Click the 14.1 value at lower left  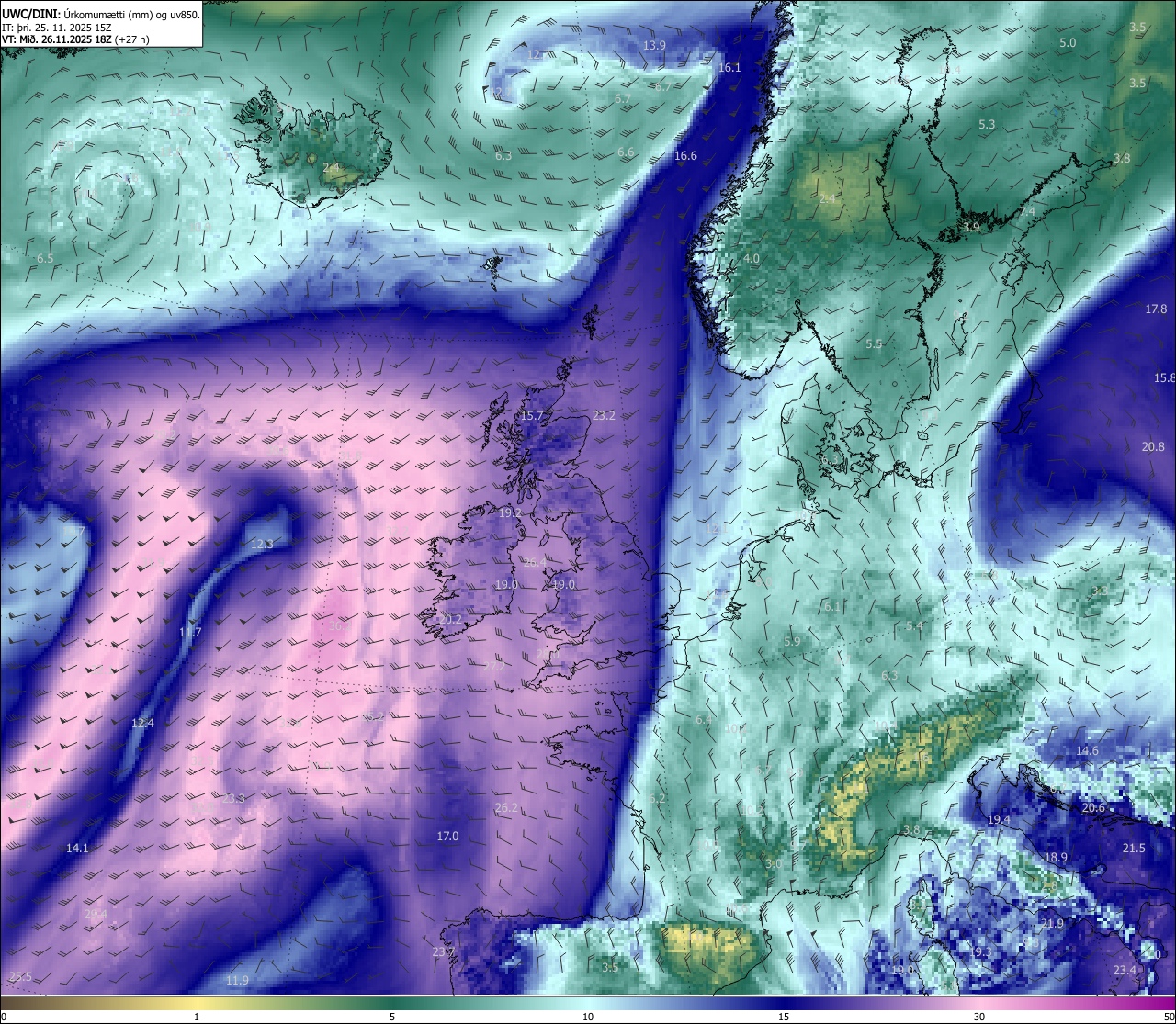pyautogui.click(x=77, y=849)
